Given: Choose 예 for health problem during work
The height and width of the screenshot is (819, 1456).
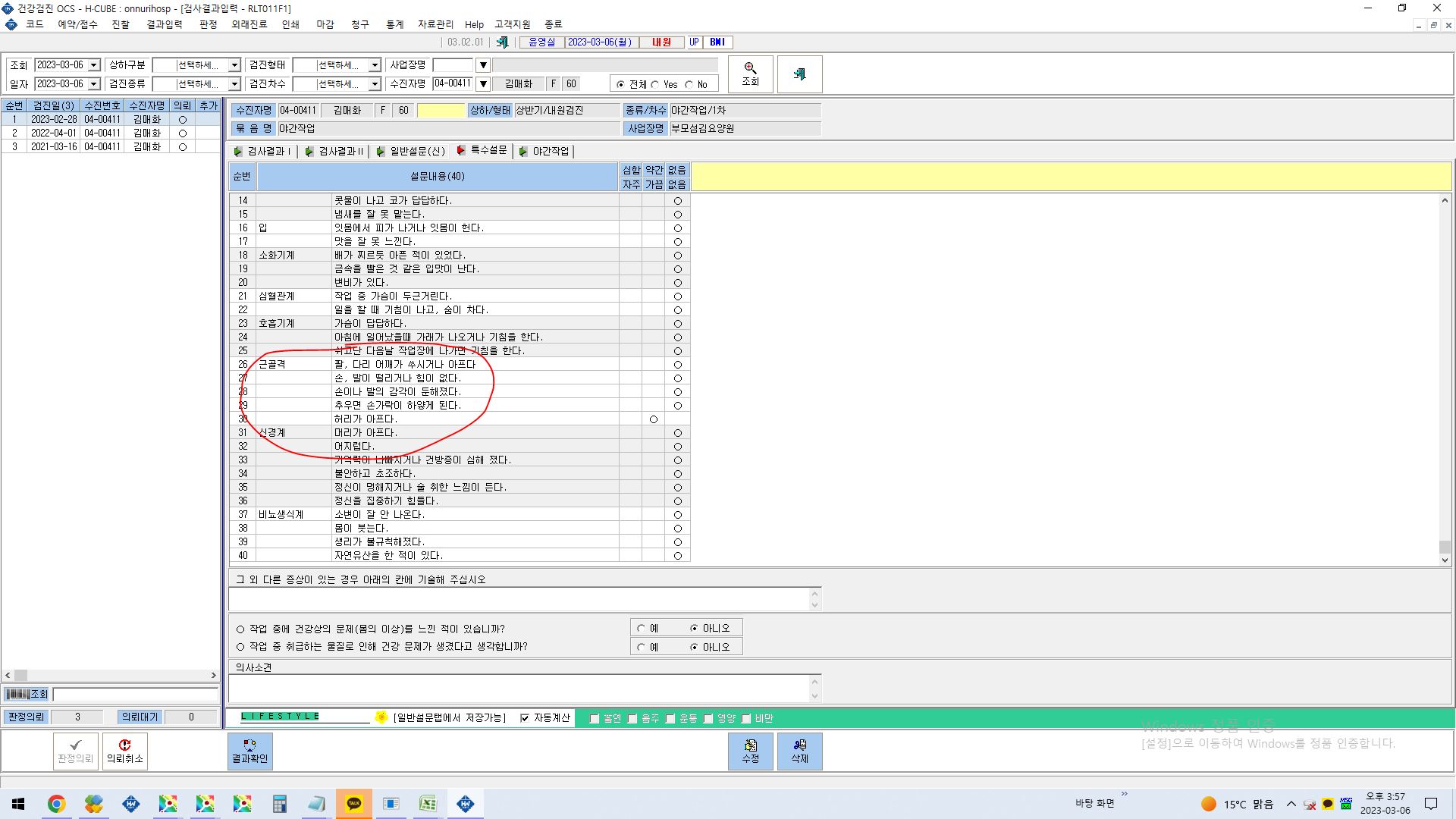Looking at the screenshot, I should coord(642,628).
